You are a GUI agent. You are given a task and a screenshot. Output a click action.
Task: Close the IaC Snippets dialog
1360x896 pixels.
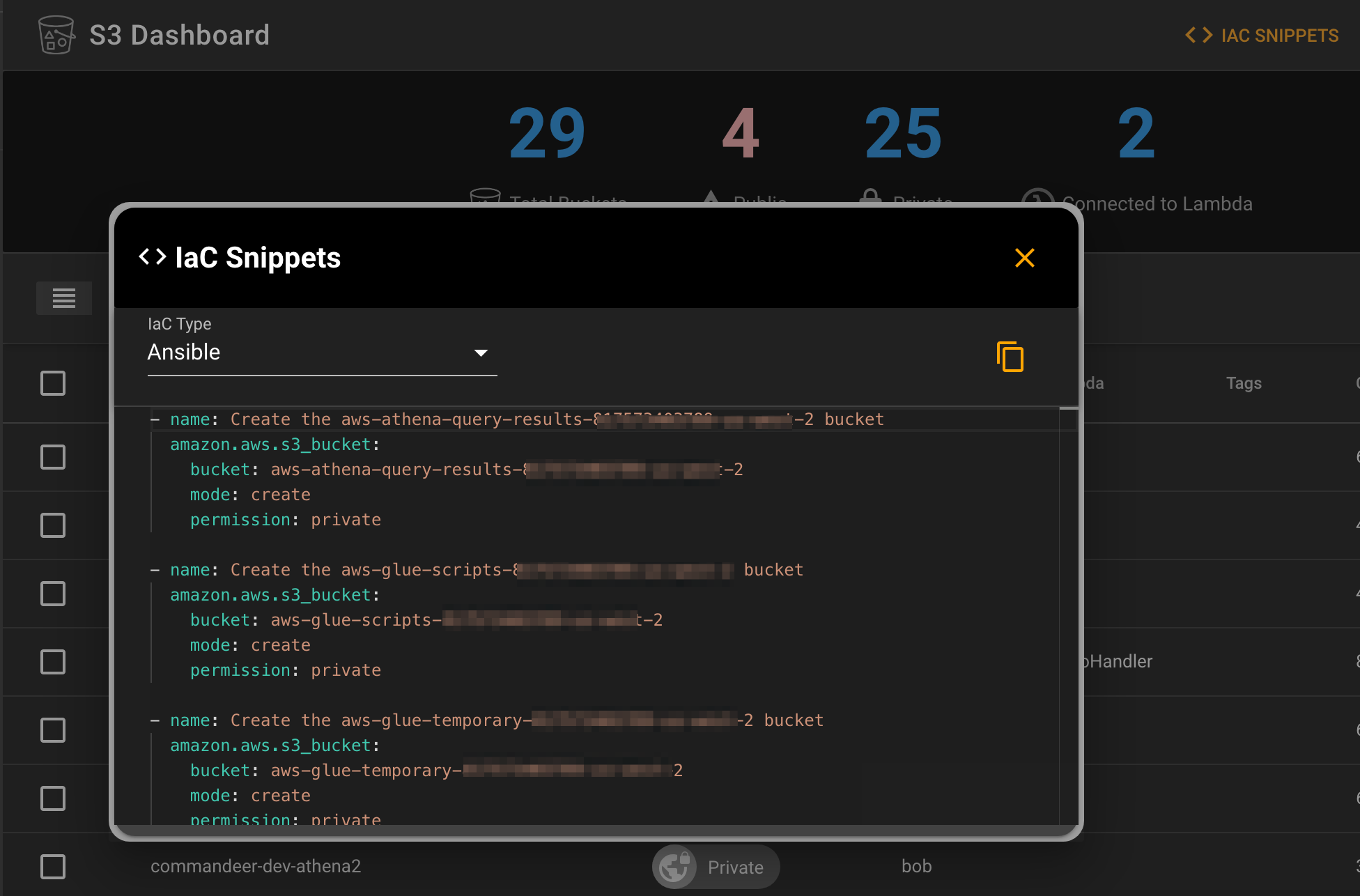(1024, 258)
